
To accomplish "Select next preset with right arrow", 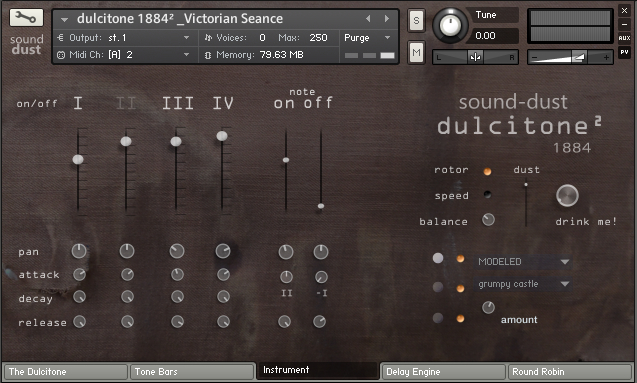I will pos(387,19).
